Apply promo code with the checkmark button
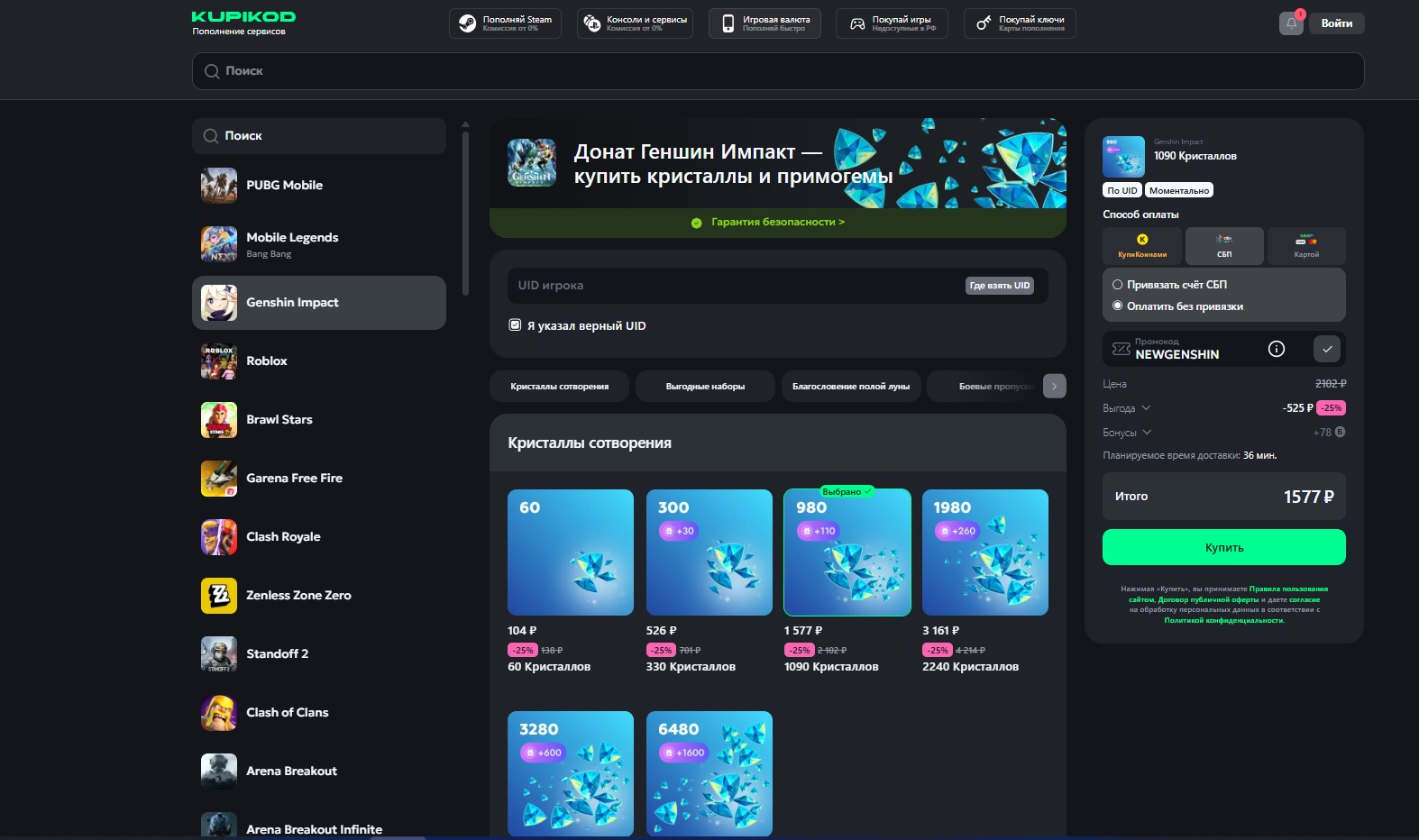 click(1327, 349)
